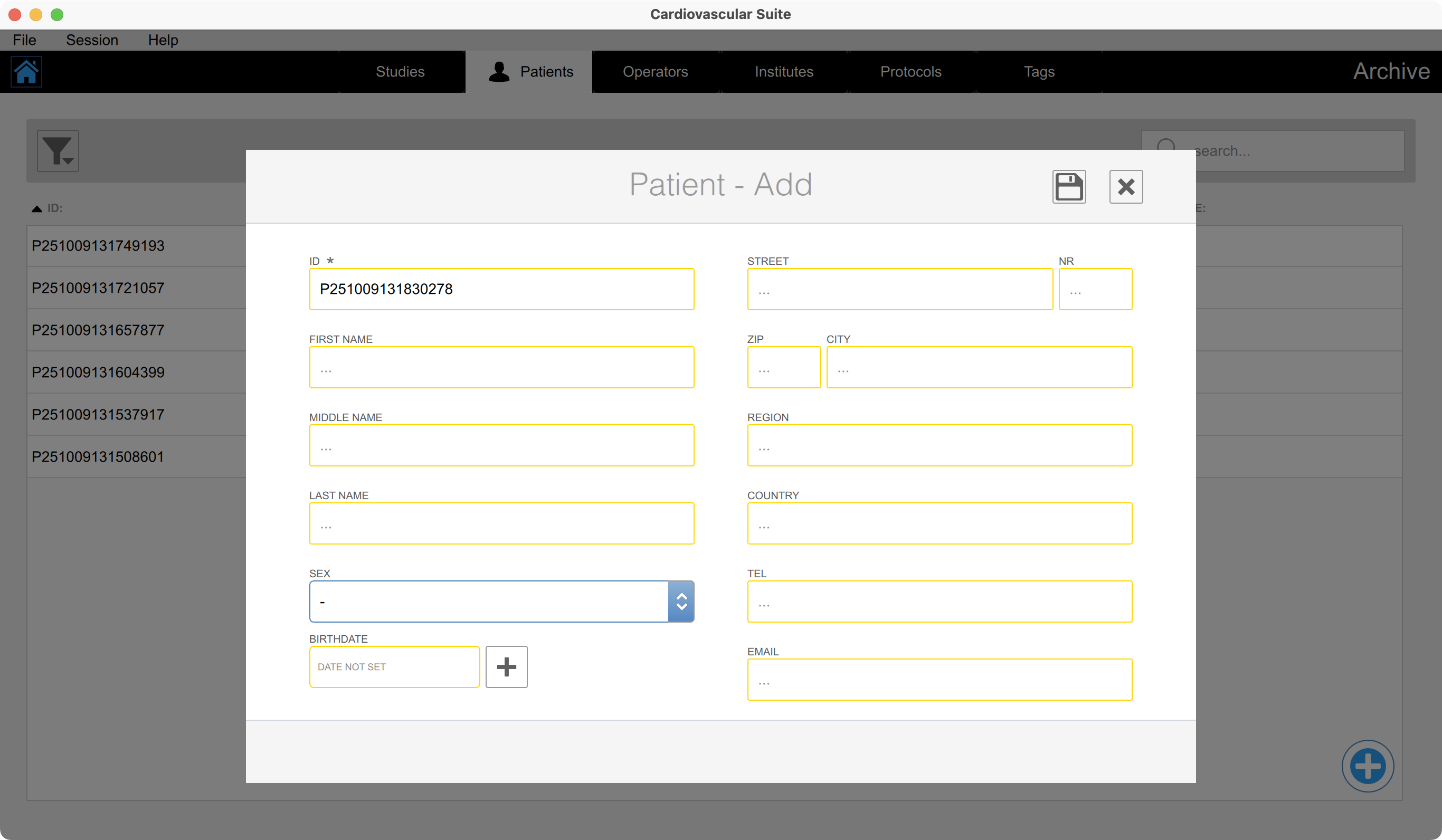Click into the FIRST NAME field

coord(501,367)
